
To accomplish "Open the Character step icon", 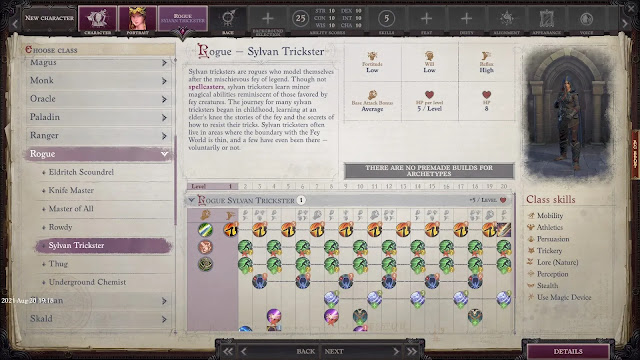I will [x=97, y=19].
